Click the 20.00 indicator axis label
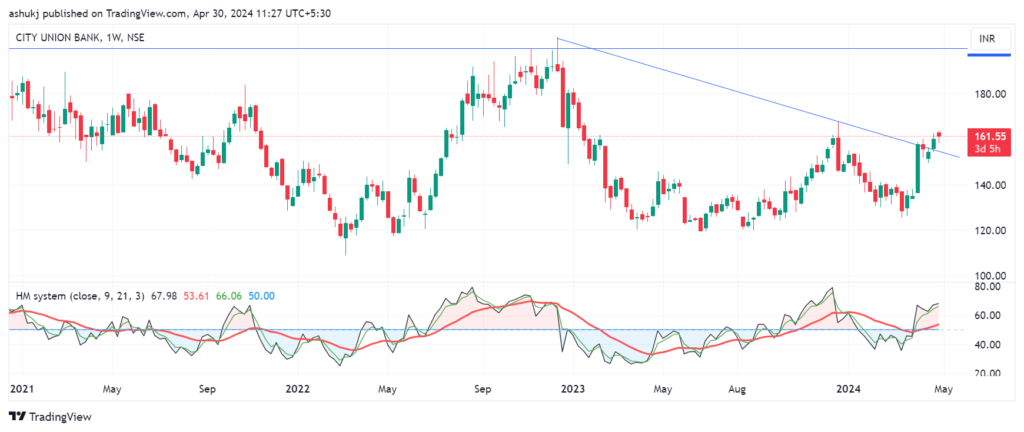 tap(988, 373)
